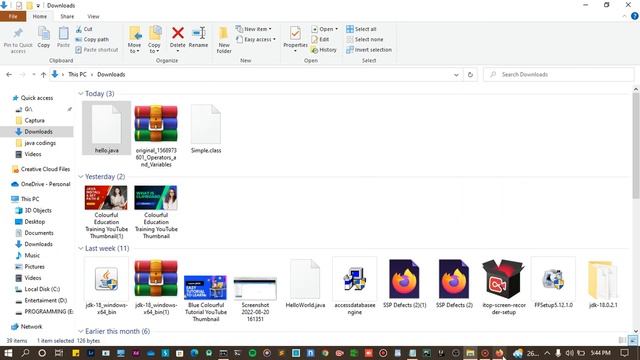This screenshot has width=640, height=360.
Task: Open the Move to dropdown
Action: pos(134,40)
